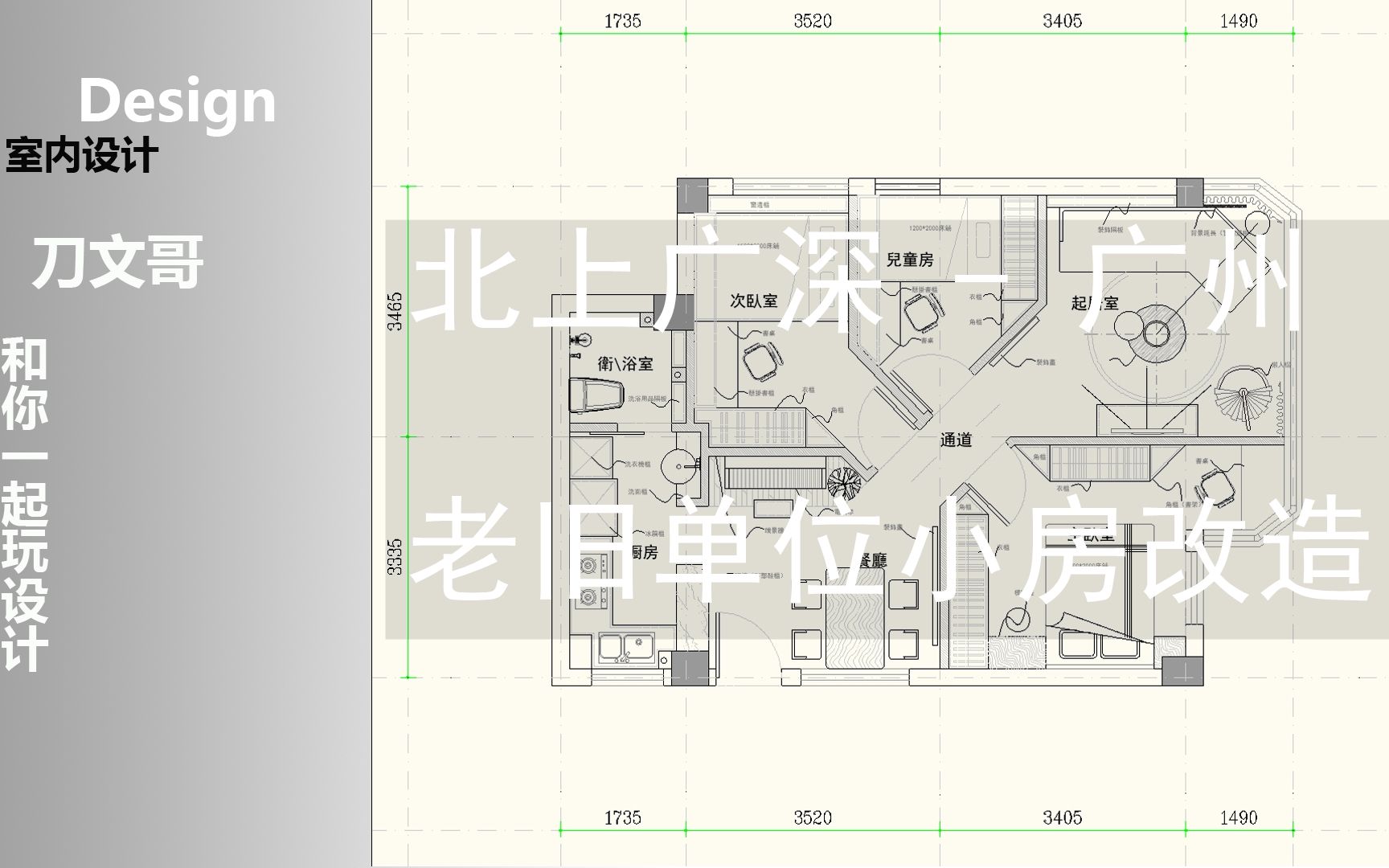
Task: Click the overlay title '老旧单位小房改造'
Action: click(x=891, y=549)
